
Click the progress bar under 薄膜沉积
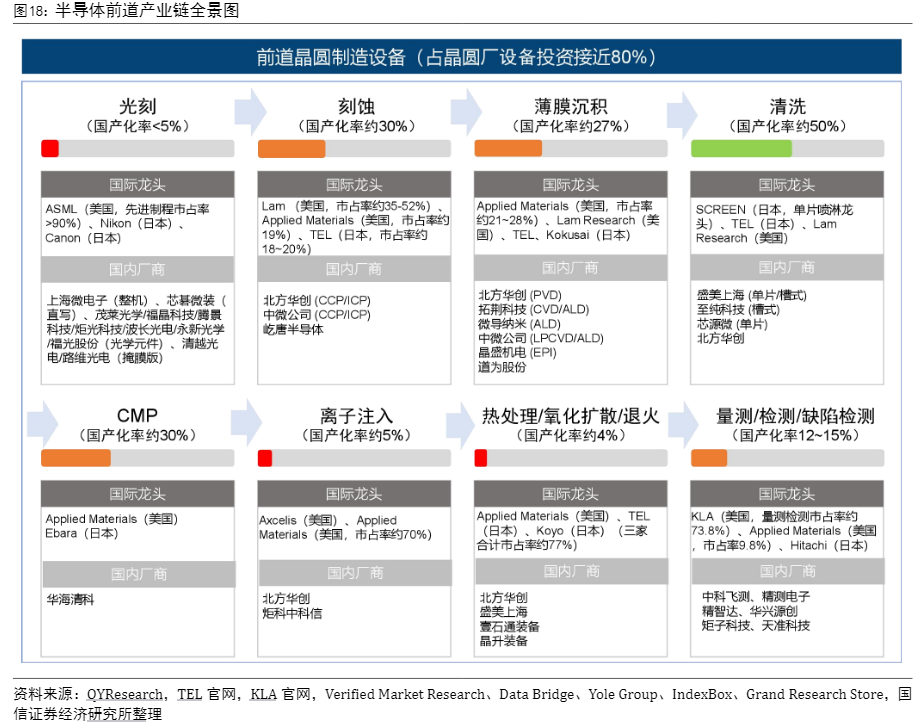[570, 149]
